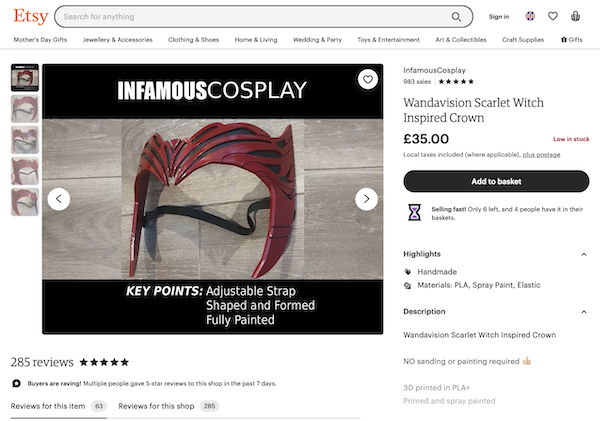Viewport: 600px width, 421px height.
Task: Click the search magnifier icon
Action: click(x=457, y=17)
